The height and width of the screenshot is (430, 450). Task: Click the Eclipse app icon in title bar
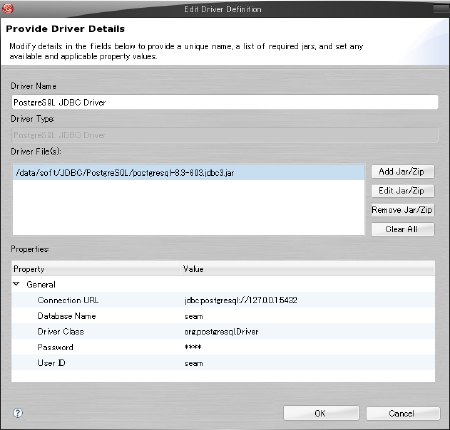(x=8, y=8)
